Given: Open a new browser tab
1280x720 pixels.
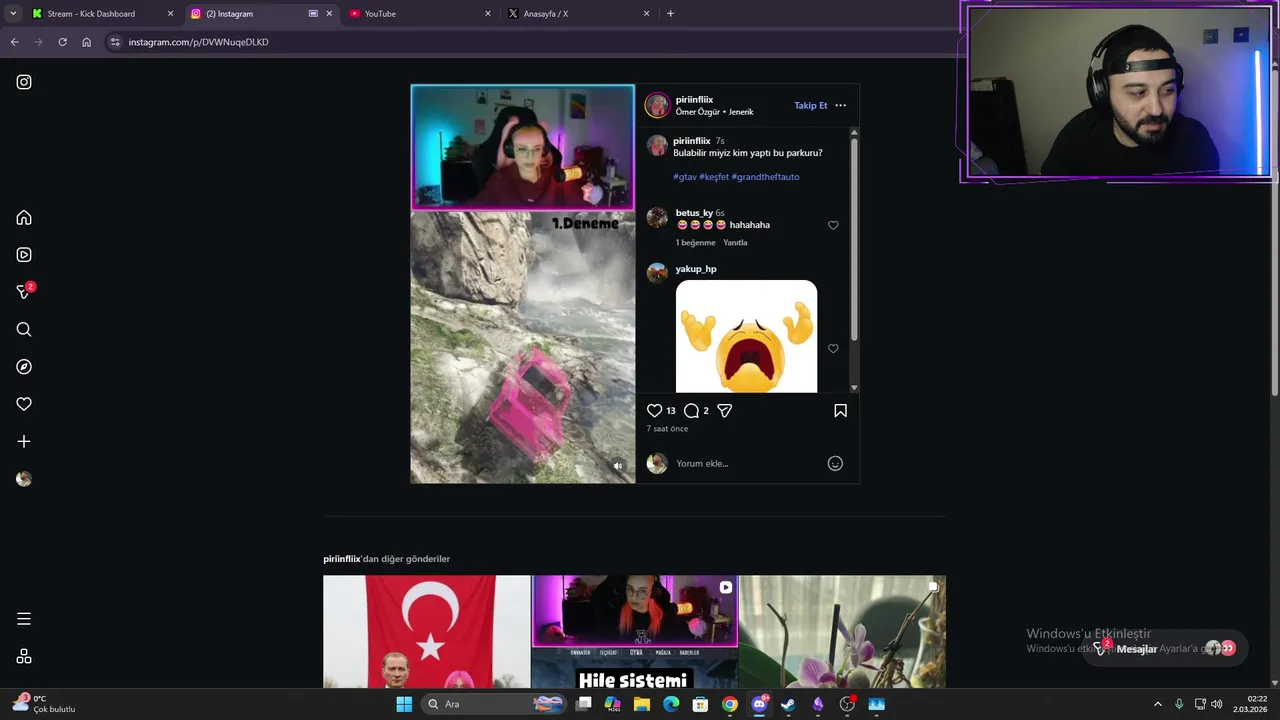Looking at the screenshot, I should click(x=670, y=14).
